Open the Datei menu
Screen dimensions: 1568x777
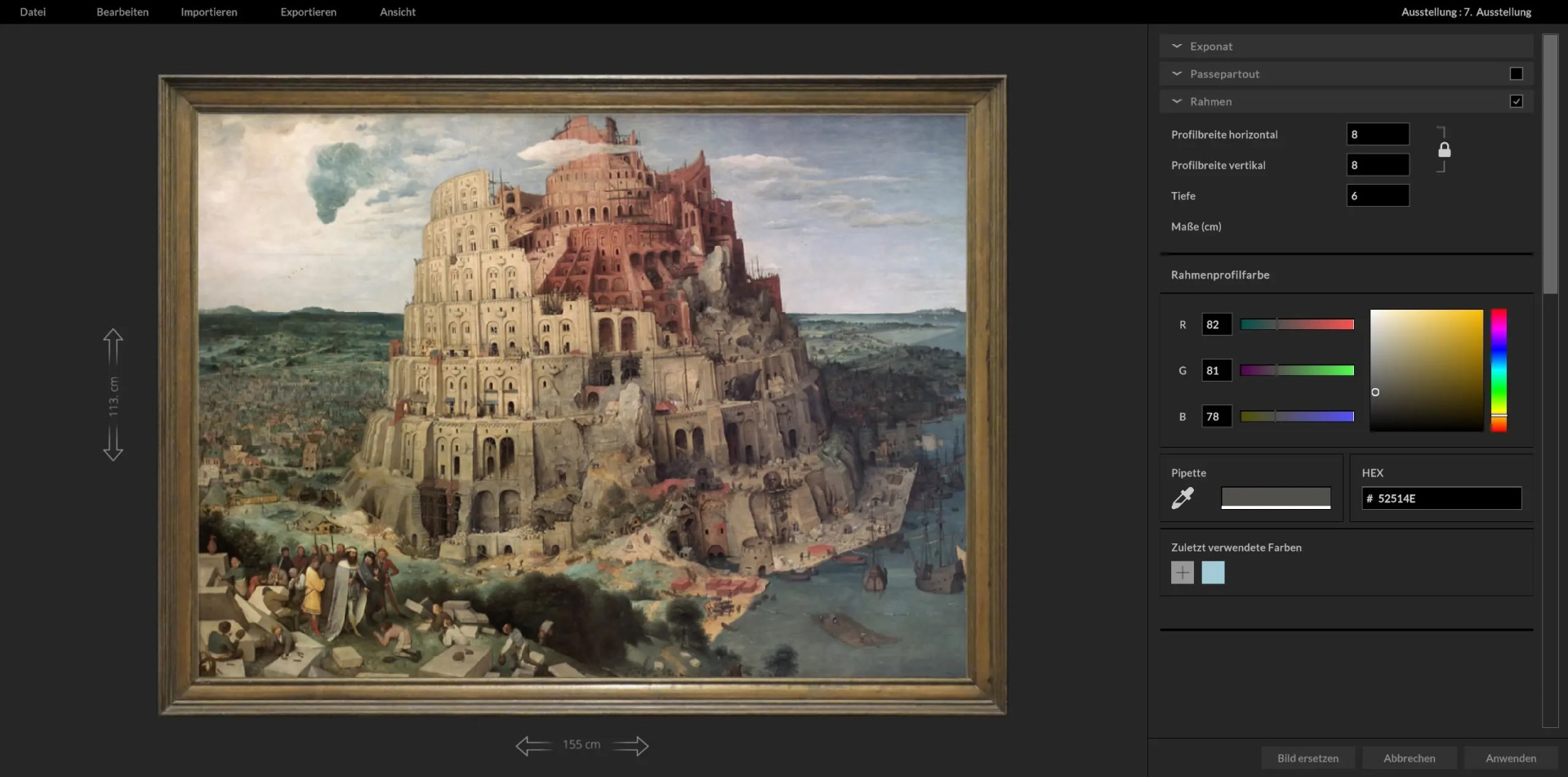33,12
